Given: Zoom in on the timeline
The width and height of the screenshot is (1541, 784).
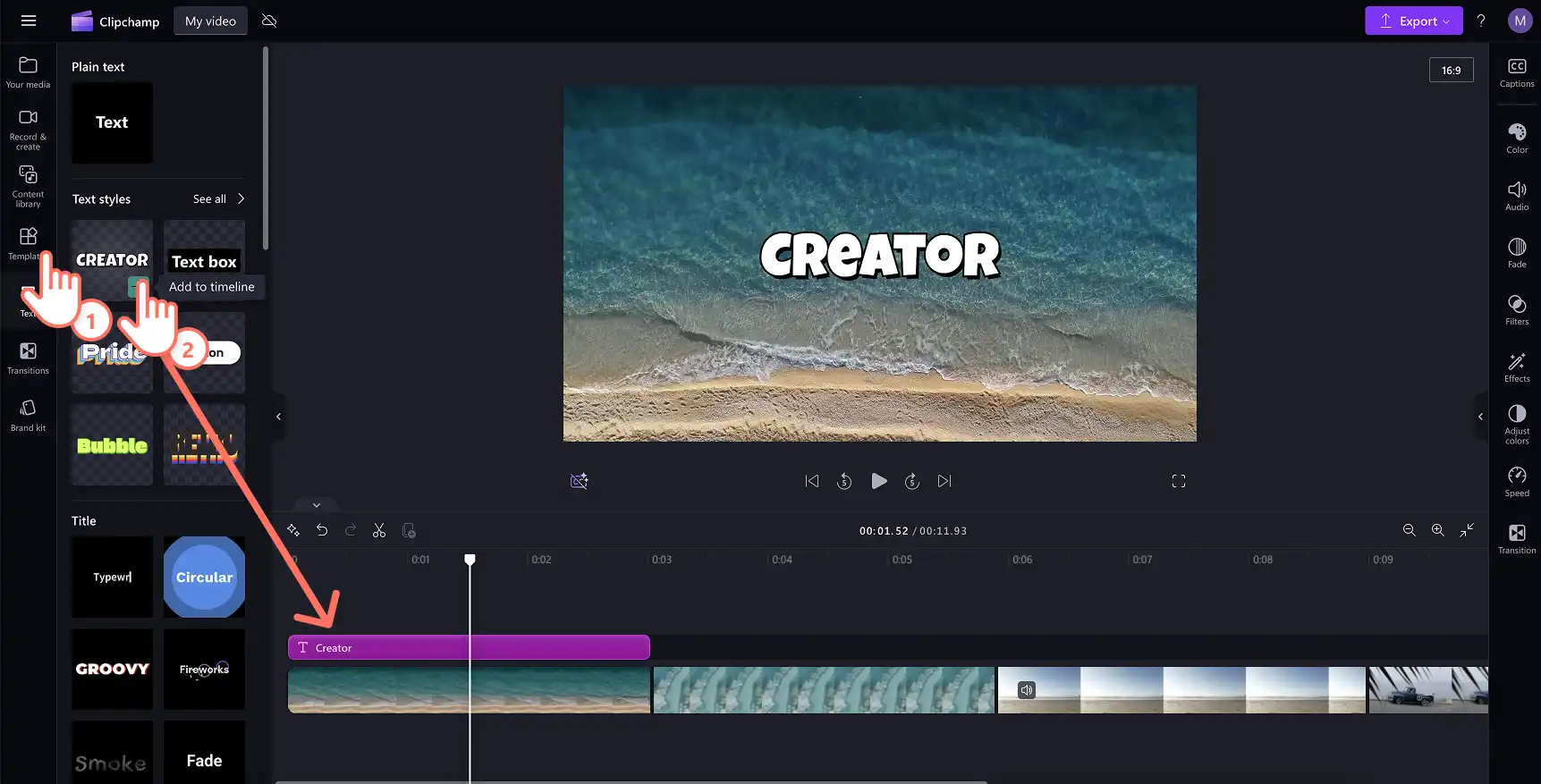Looking at the screenshot, I should (1437, 530).
